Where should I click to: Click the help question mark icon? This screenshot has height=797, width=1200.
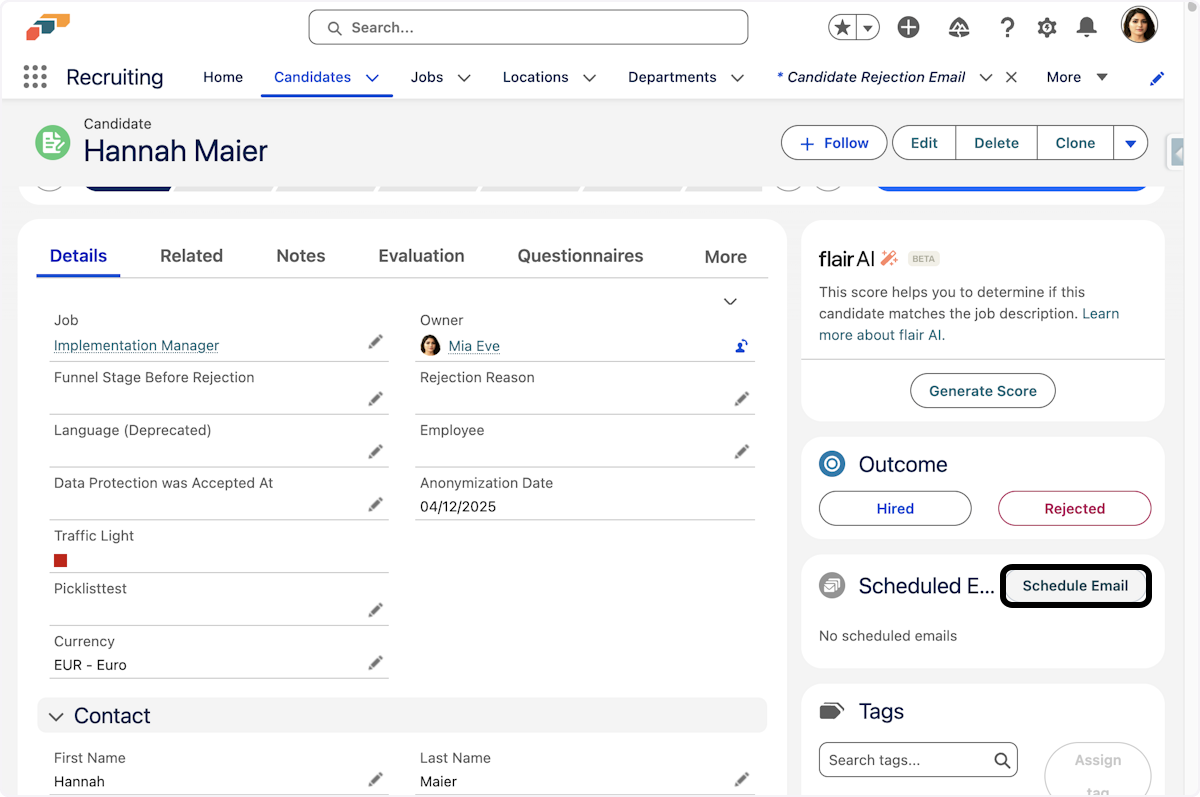[x=1008, y=28]
